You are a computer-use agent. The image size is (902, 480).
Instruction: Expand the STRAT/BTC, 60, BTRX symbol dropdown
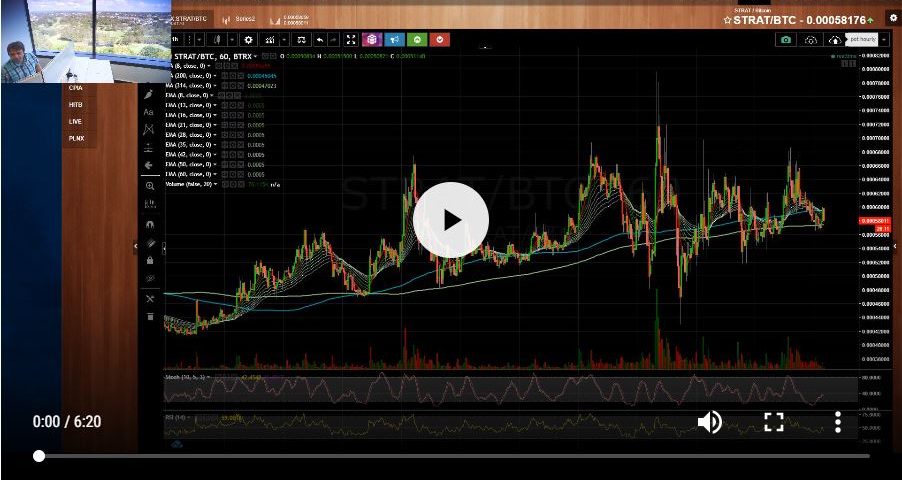[256, 56]
